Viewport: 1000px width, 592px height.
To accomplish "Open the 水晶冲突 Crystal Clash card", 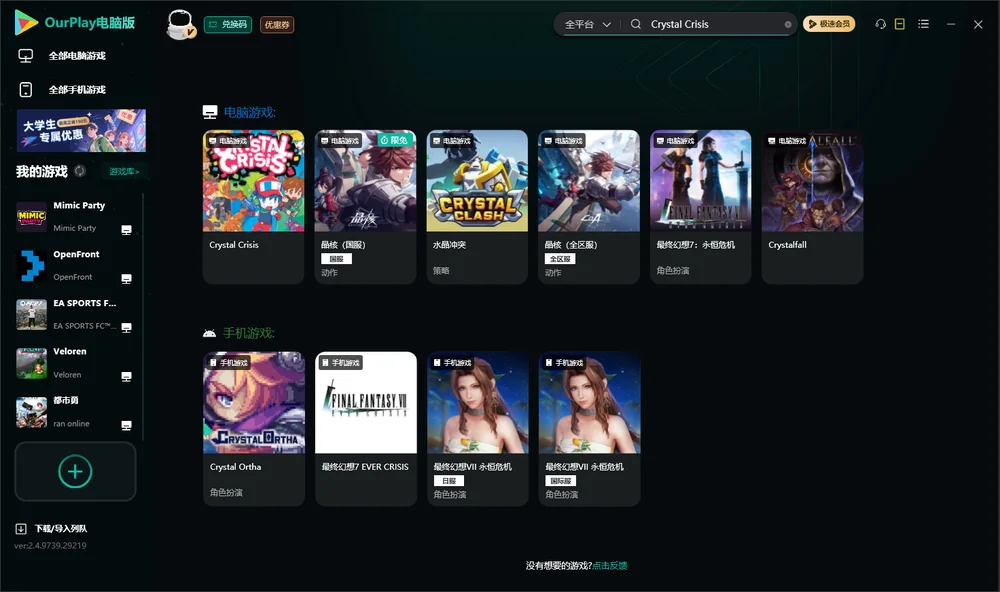I will (x=477, y=207).
